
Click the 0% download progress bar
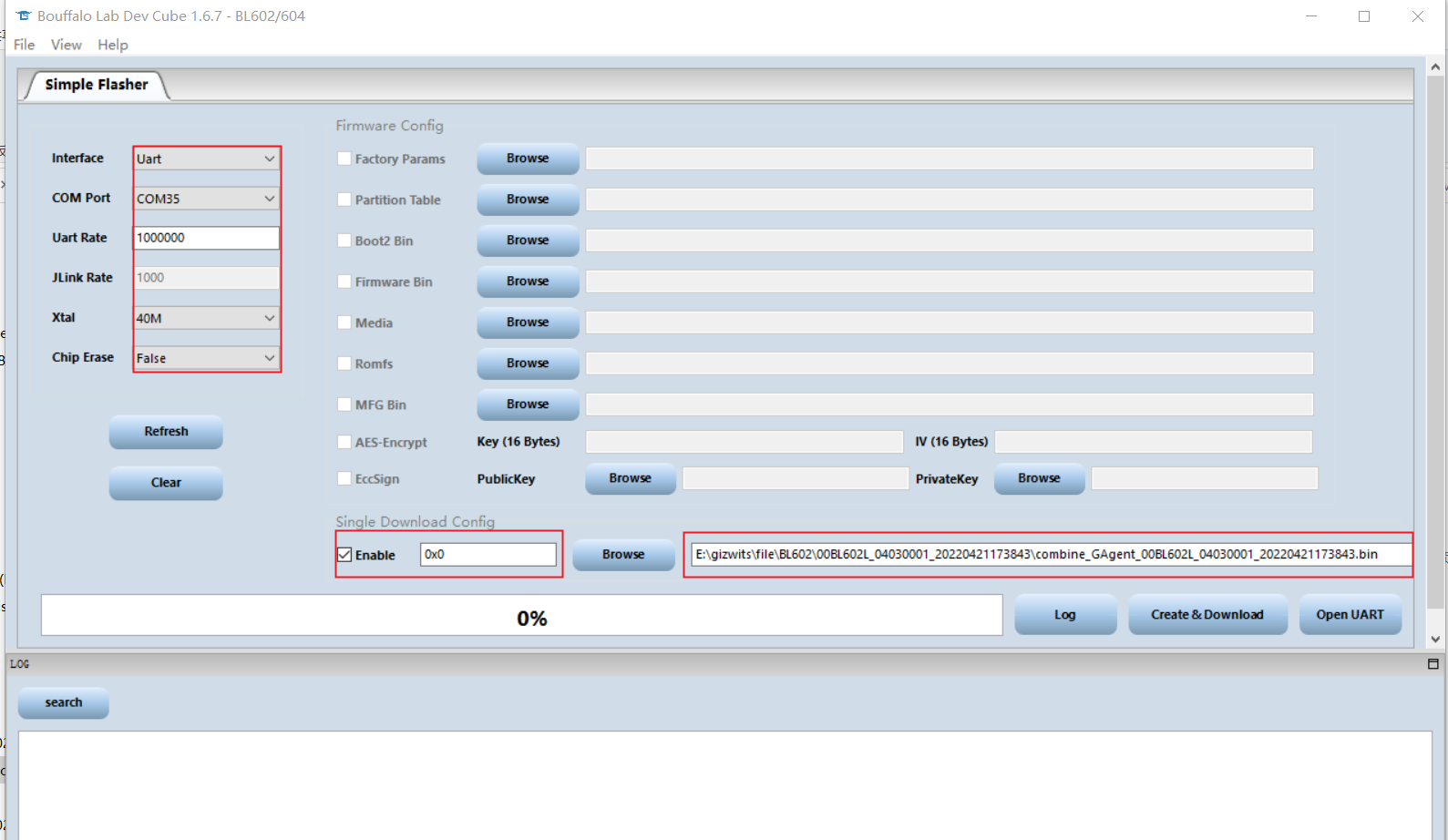pos(521,616)
